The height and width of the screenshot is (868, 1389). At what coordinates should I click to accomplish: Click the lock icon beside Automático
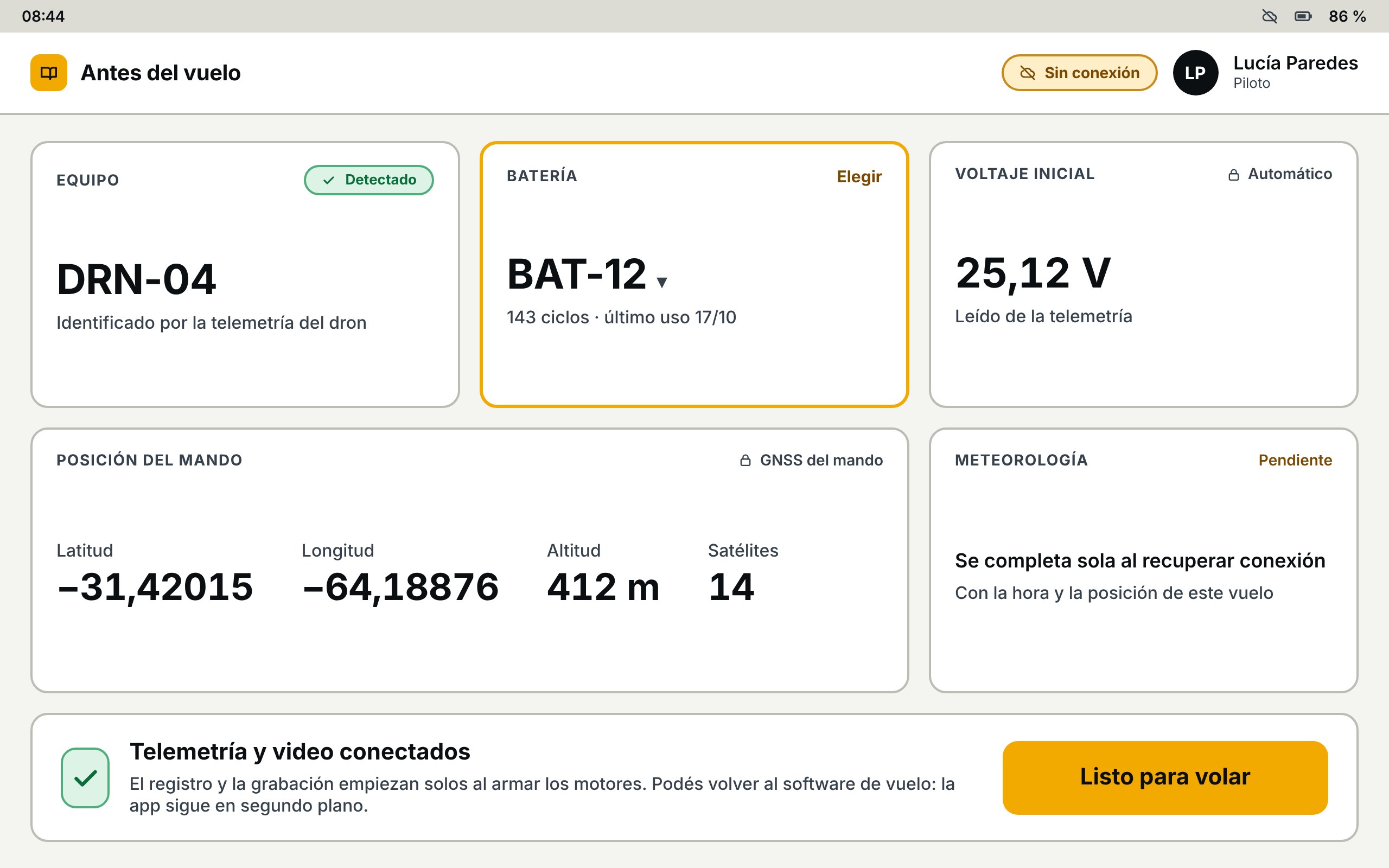1233,175
